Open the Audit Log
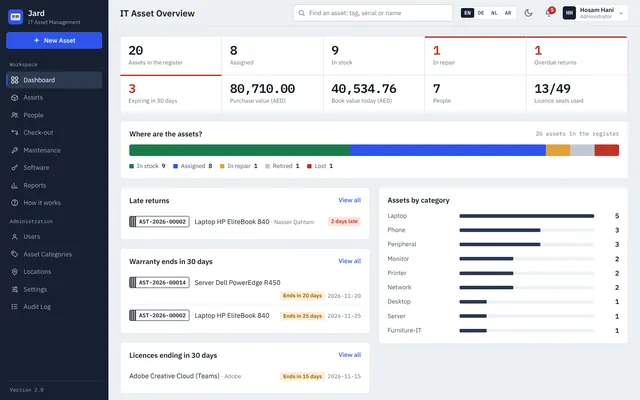Viewport: 640px width, 400px height. (x=54, y=307)
